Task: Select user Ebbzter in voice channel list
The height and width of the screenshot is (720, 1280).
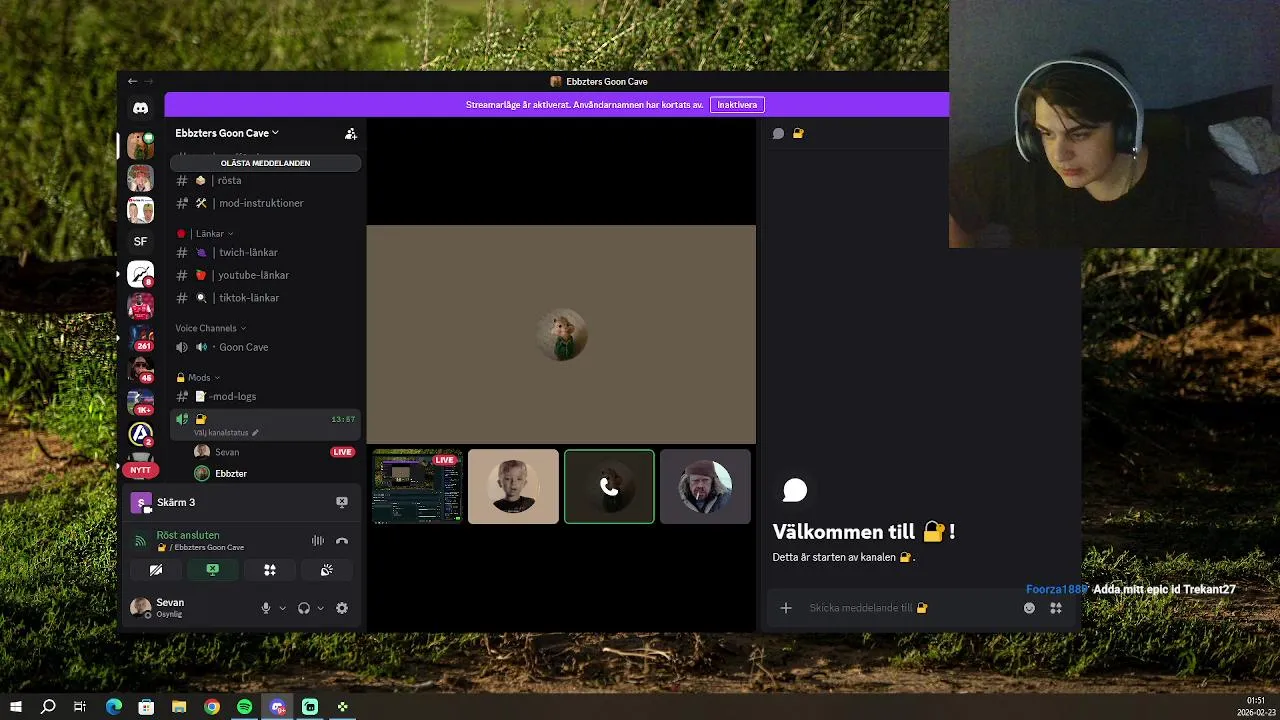Action: (x=230, y=474)
